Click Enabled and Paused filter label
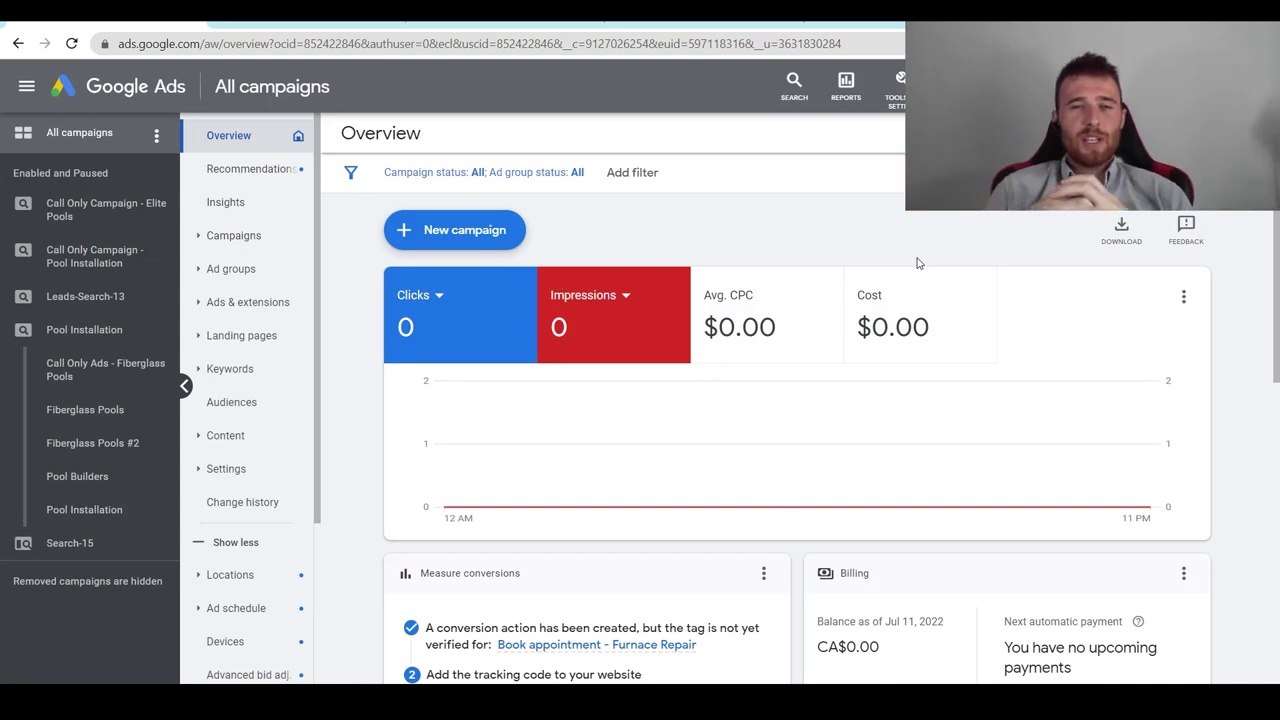Viewport: 1280px width, 720px height. (x=60, y=173)
